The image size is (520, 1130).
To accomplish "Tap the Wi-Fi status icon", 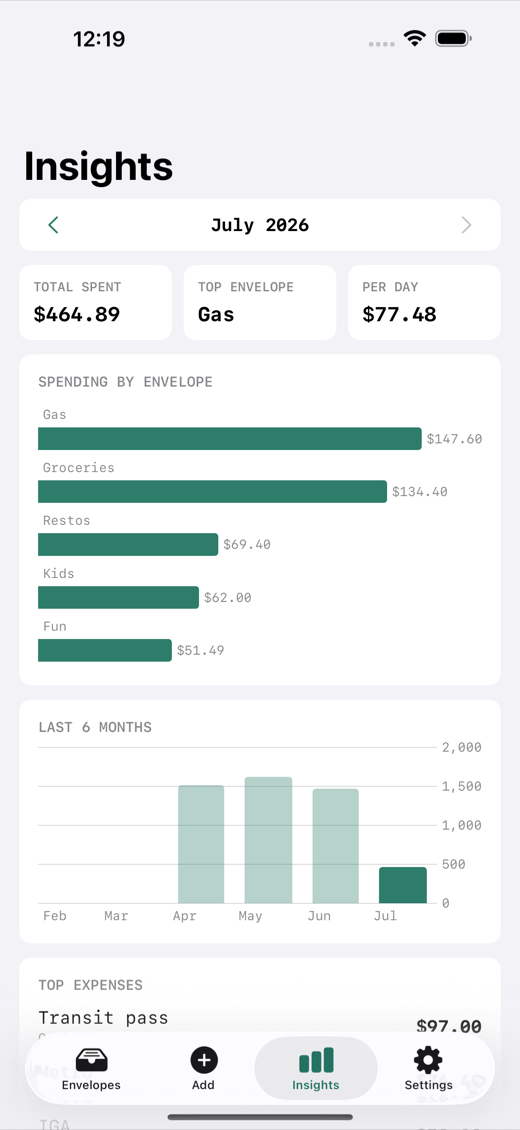I will [x=415, y=38].
